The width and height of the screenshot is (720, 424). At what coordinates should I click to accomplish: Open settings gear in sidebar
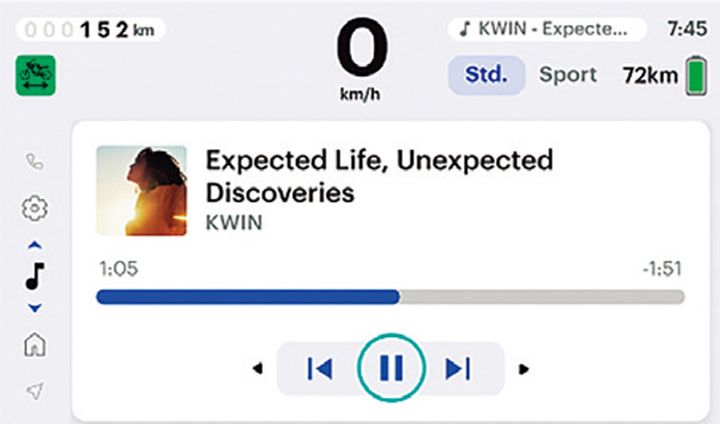click(x=36, y=209)
